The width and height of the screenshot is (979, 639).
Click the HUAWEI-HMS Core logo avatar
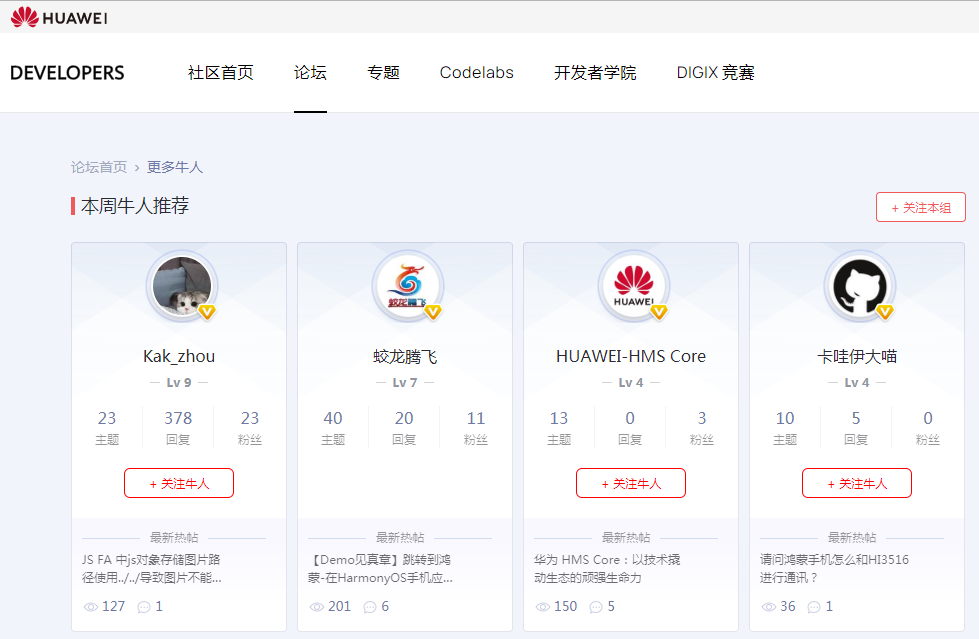(x=633, y=286)
